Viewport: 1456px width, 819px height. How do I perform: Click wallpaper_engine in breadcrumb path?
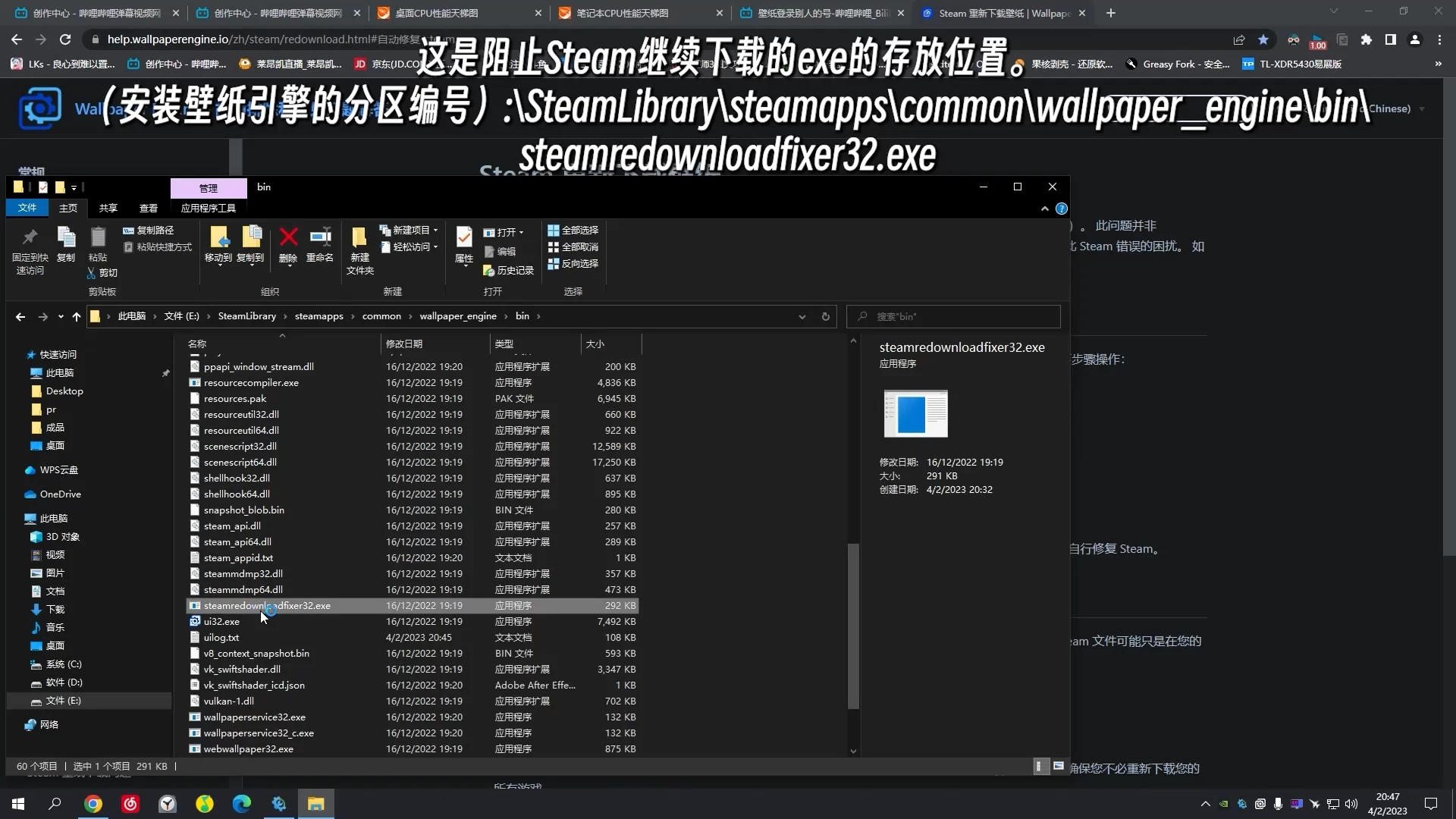point(458,317)
